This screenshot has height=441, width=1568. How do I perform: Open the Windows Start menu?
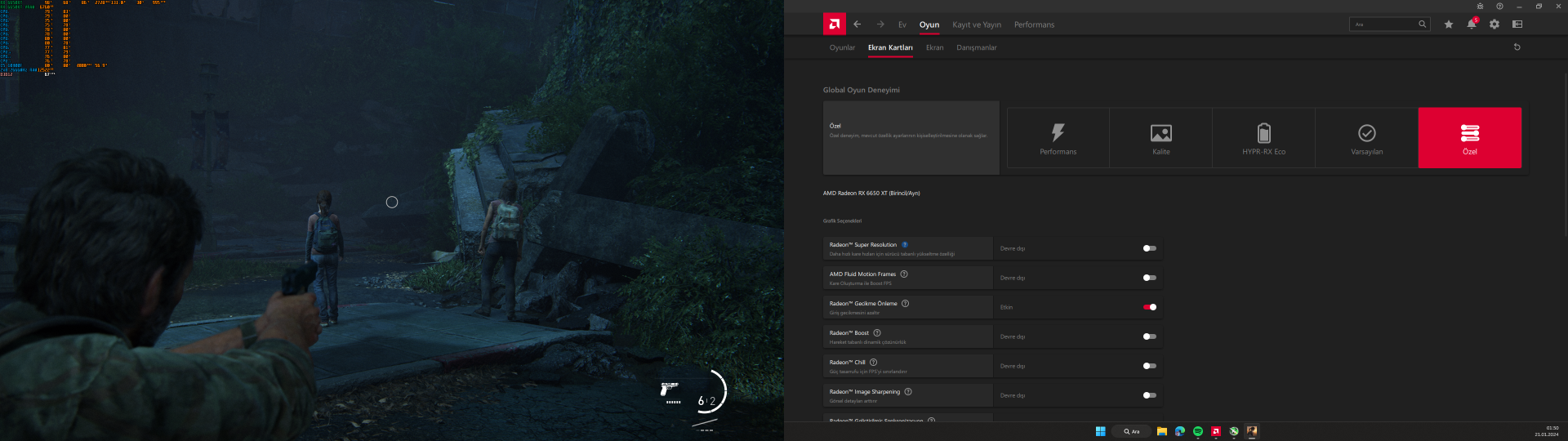[x=1100, y=431]
